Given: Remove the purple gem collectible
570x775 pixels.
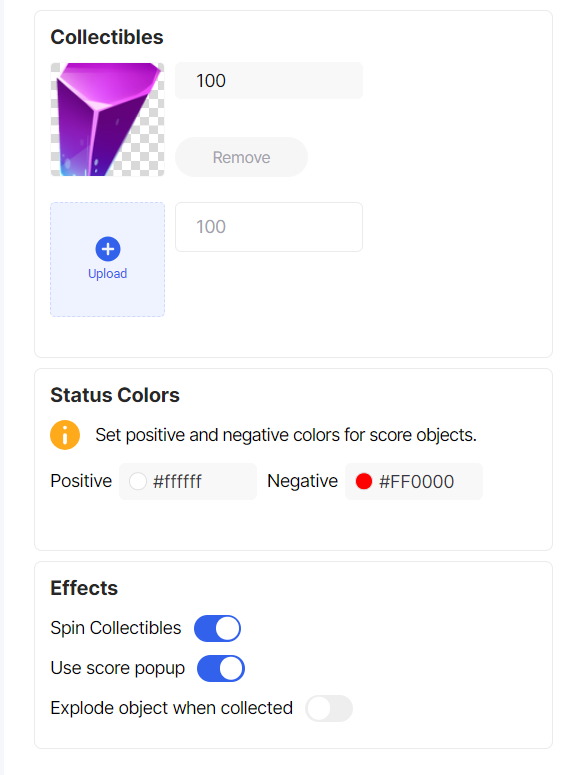Looking at the screenshot, I should (241, 157).
